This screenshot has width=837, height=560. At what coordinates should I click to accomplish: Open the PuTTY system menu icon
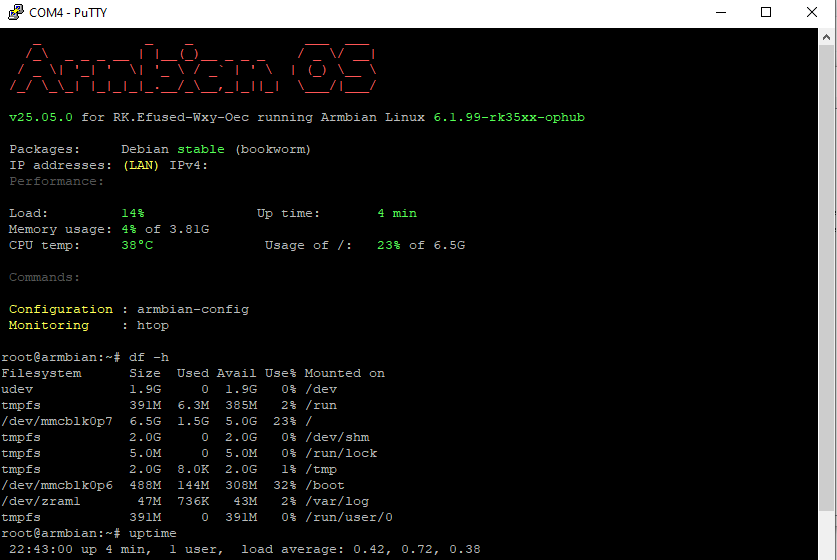point(14,13)
